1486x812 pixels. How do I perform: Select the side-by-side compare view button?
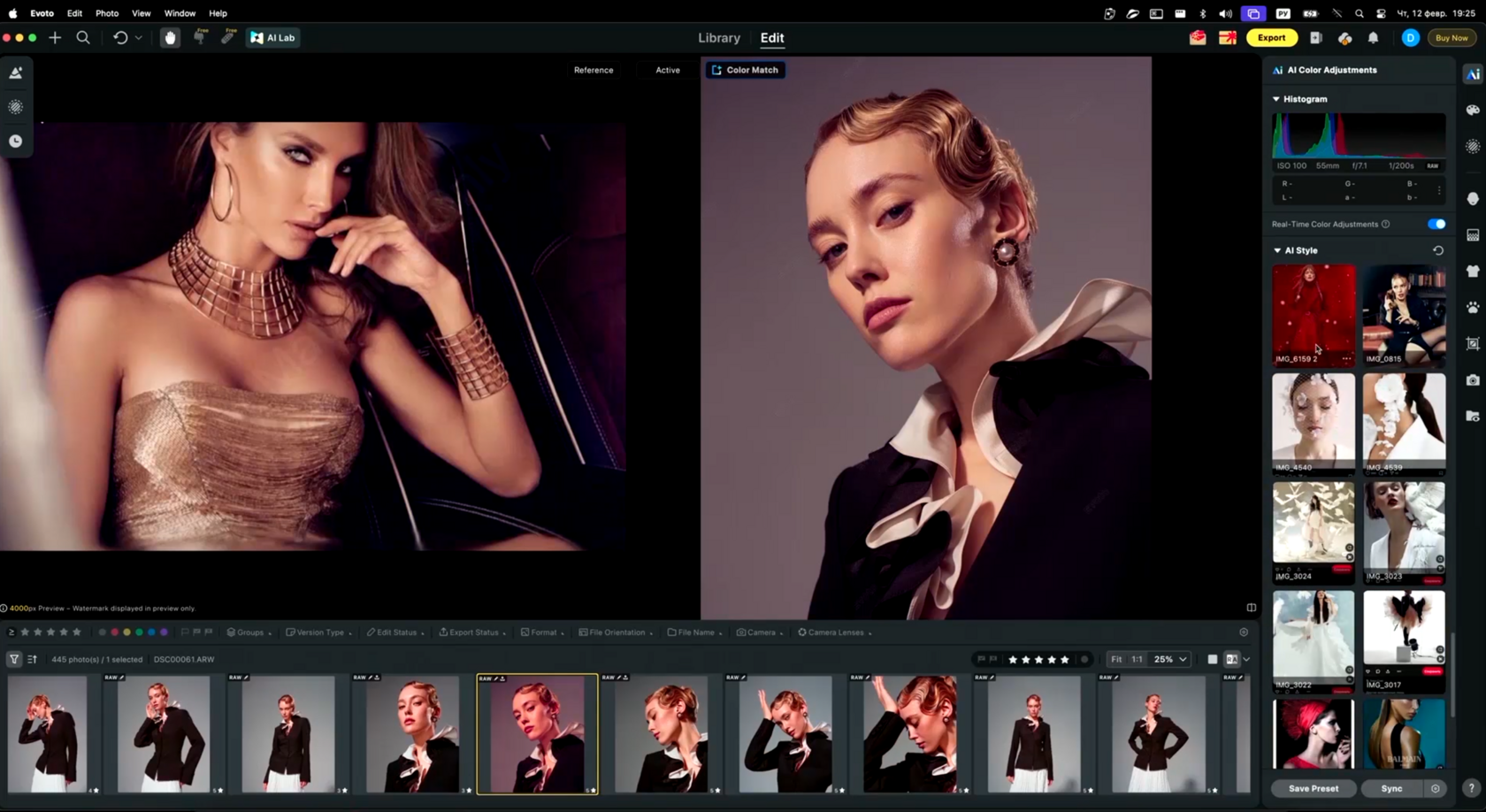point(1231,659)
